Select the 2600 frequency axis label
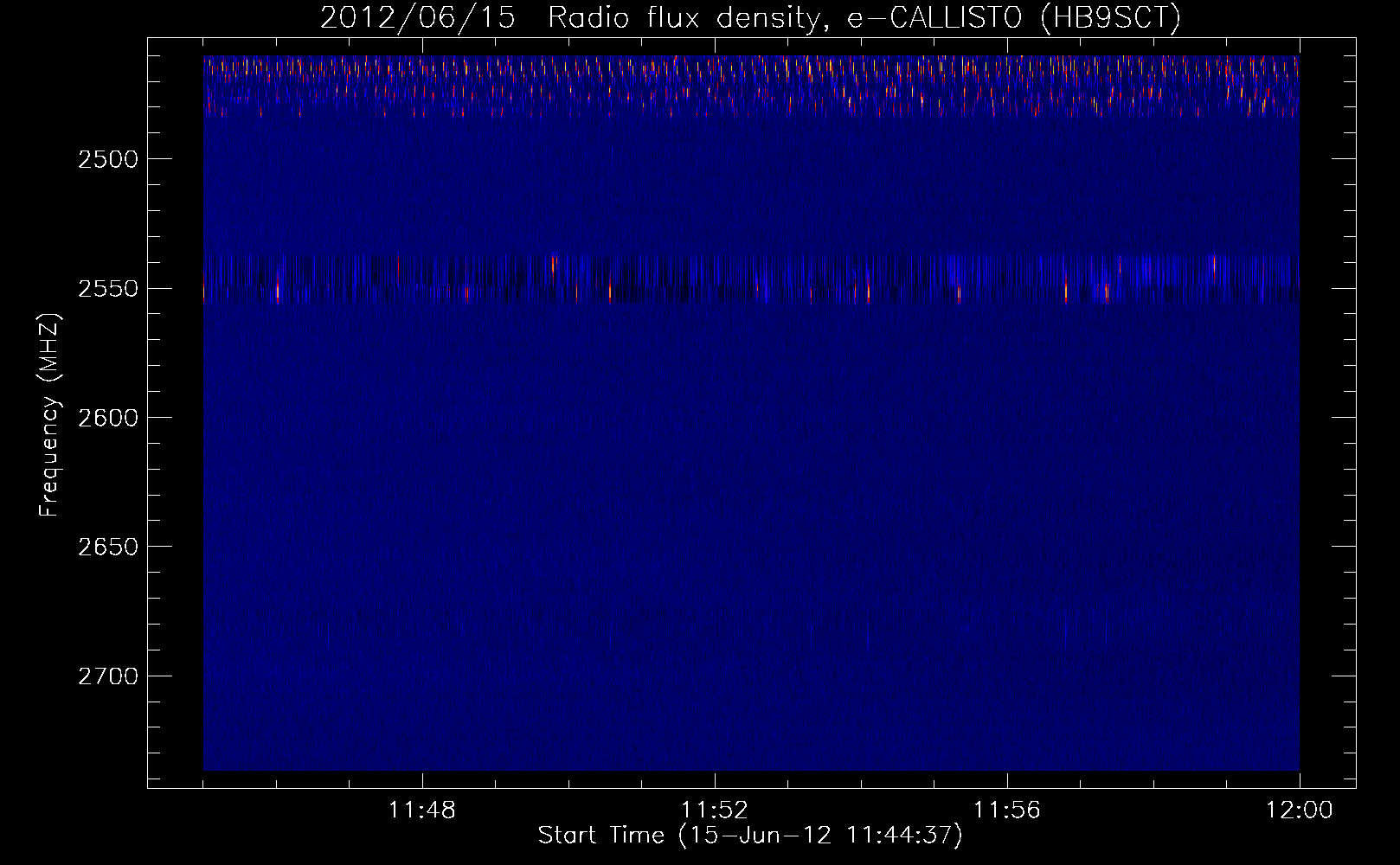 pos(108,418)
